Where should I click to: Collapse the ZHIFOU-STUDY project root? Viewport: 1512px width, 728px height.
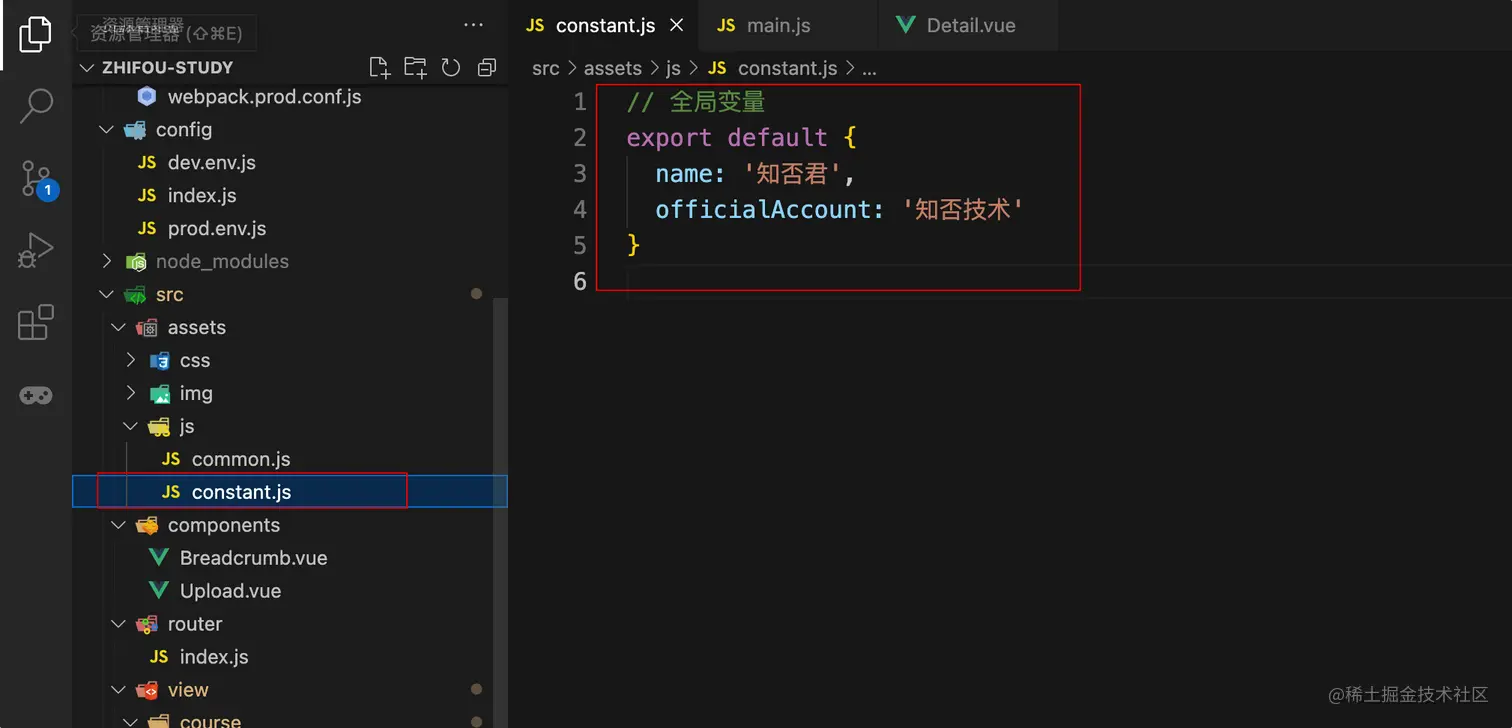coord(87,67)
